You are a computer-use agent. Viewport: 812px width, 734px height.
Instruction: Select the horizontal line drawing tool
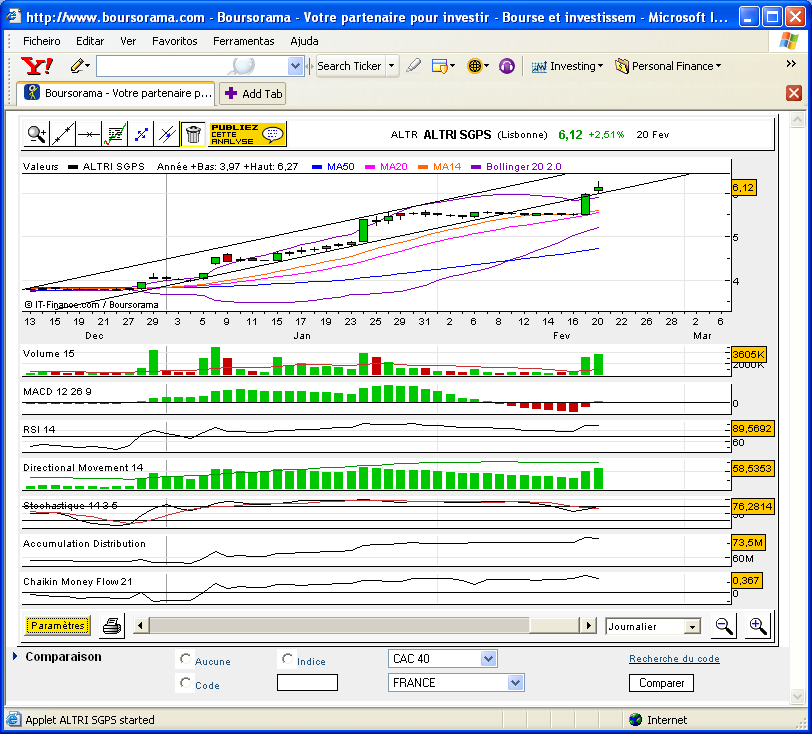[x=89, y=135]
